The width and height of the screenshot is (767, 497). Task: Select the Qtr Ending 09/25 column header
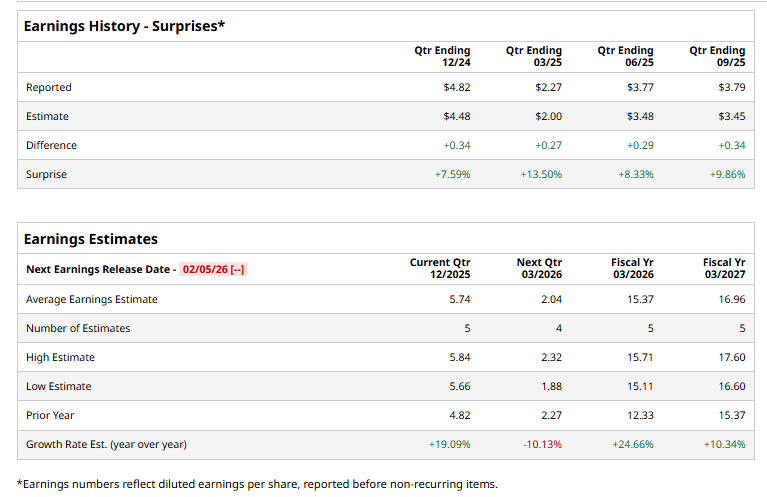tap(717, 56)
